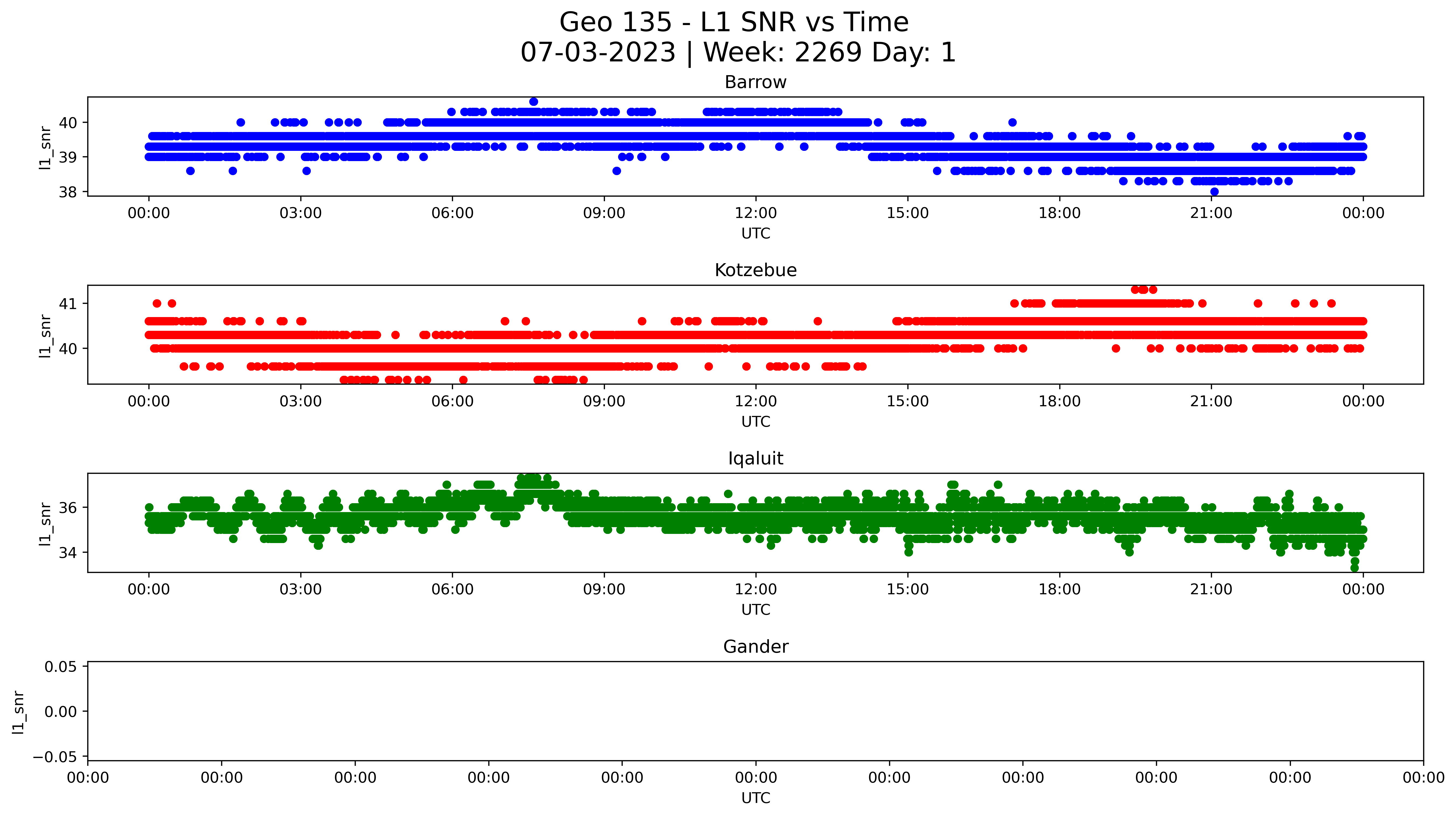
Task: Click the 18:00 tick label under Iqaluit plot
Action: (x=1059, y=590)
